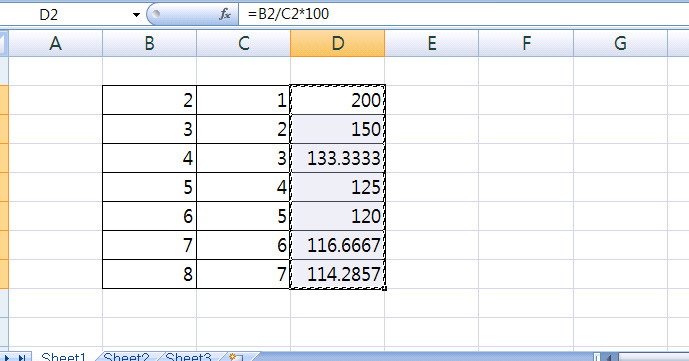This screenshot has width=689, height=361.
Task: Click cell containing 120
Action: point(337,216)
